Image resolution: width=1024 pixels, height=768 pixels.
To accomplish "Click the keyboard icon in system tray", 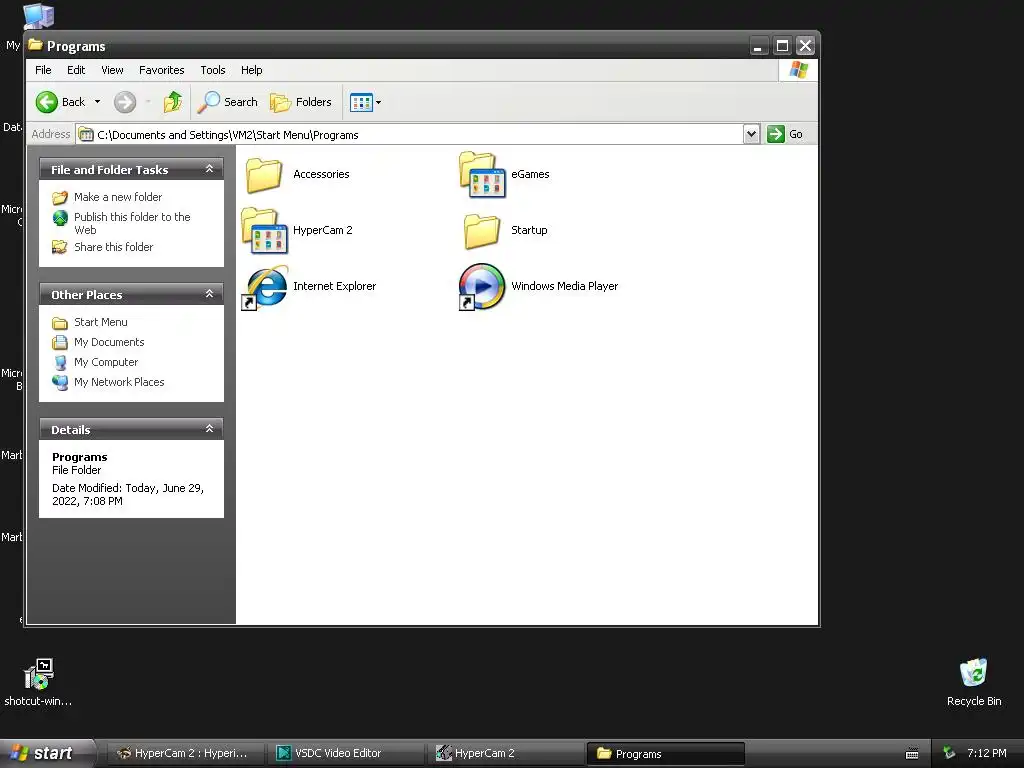I will pos(912,754).
